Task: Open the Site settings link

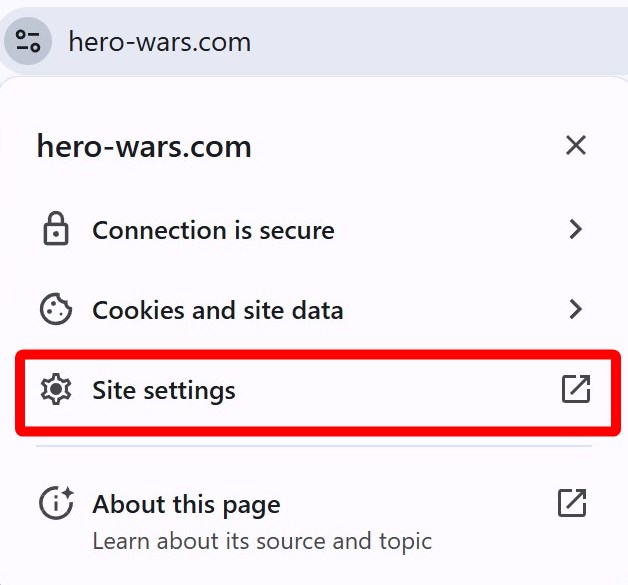Action: coord(164,390)
